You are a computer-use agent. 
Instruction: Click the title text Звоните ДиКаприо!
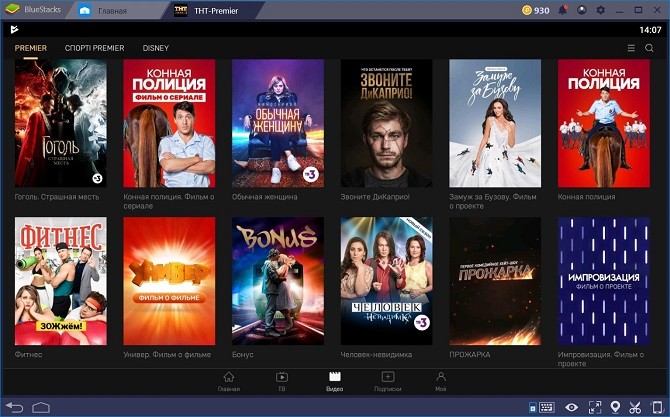(375, 197)
